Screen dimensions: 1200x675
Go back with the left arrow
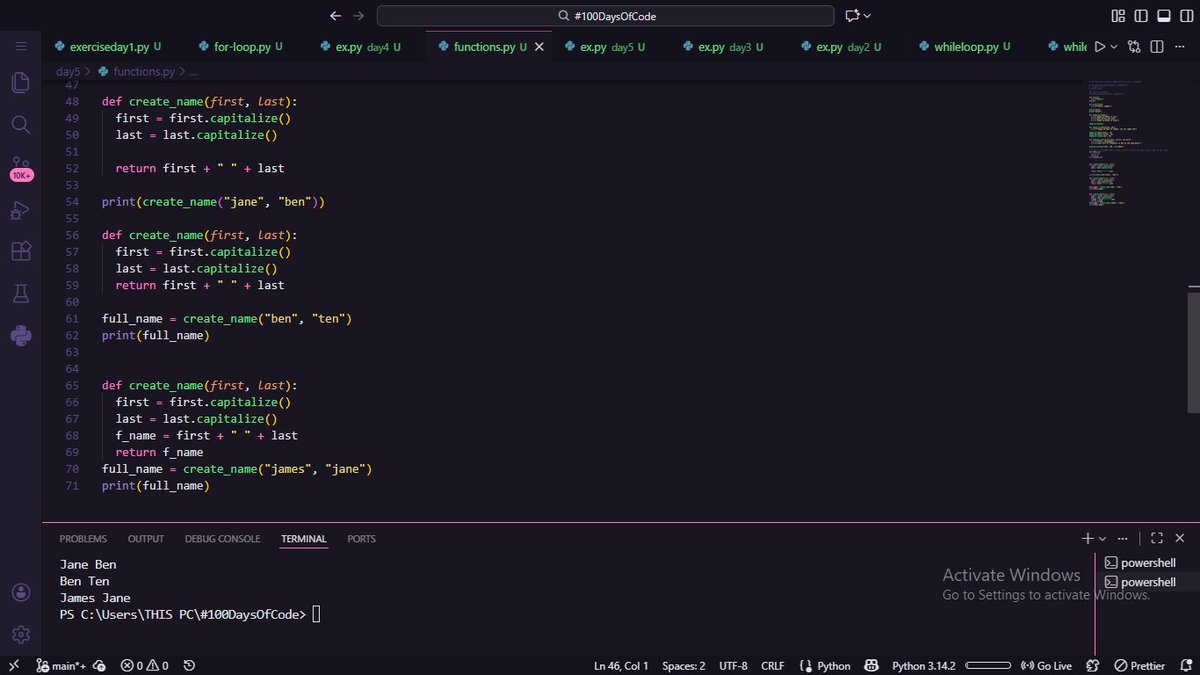[335, 16]
